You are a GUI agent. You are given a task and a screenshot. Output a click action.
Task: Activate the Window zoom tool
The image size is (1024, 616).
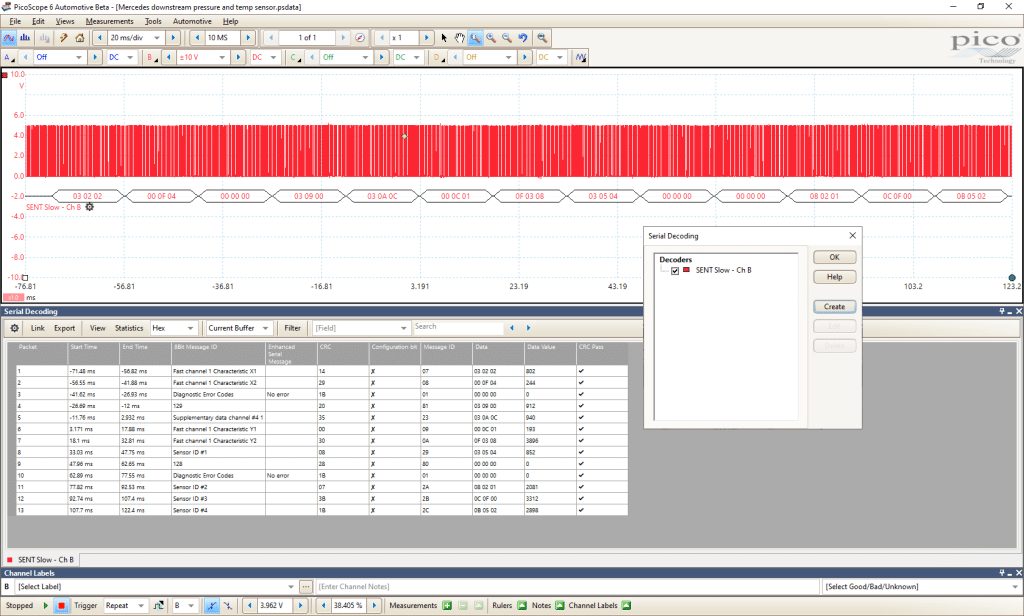[475, 38]
